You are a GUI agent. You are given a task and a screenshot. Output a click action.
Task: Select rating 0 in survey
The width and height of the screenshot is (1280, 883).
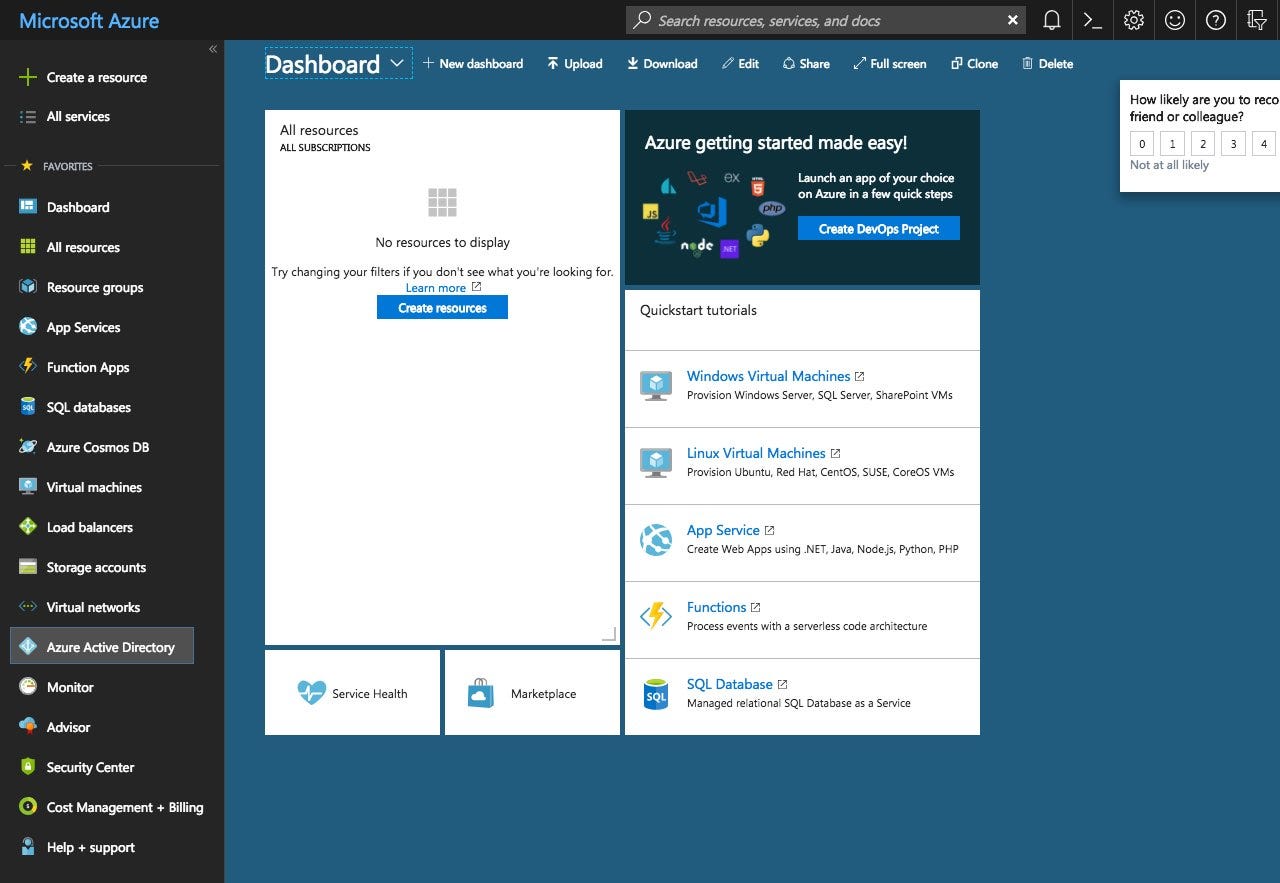pyautogui.click(x=1142, y=144)
